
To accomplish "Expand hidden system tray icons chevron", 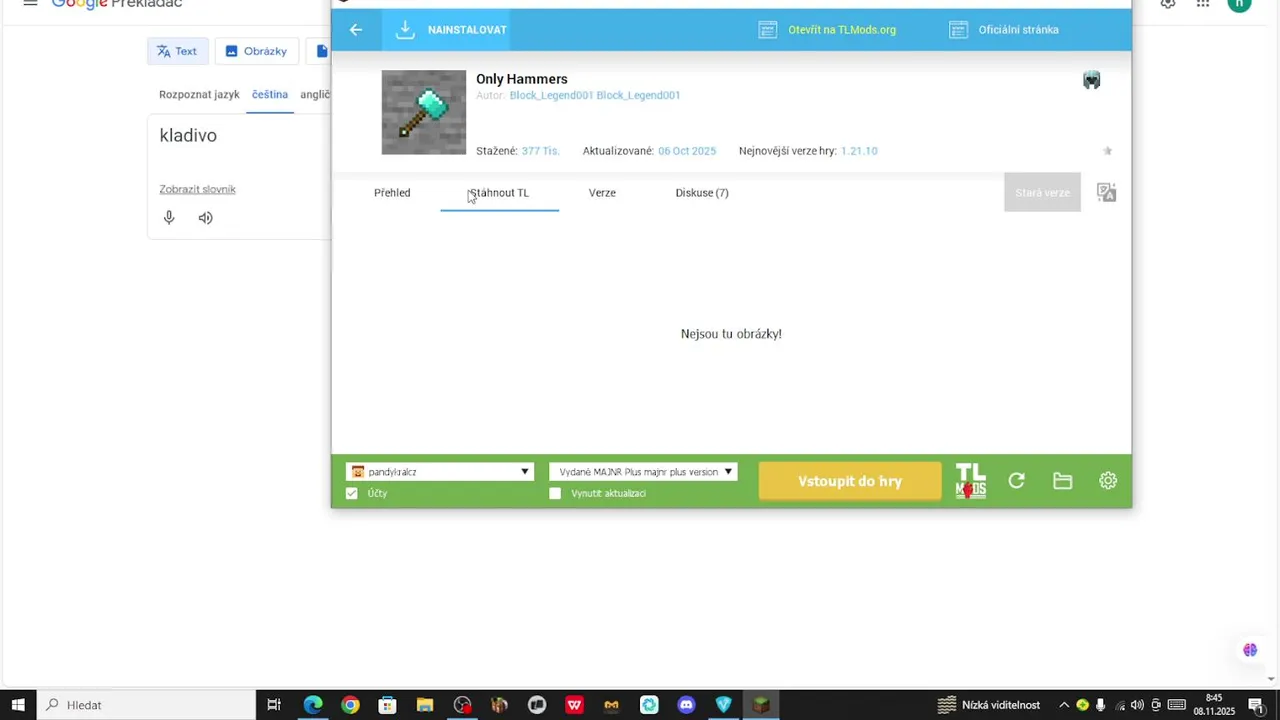I will point(1064,705).
